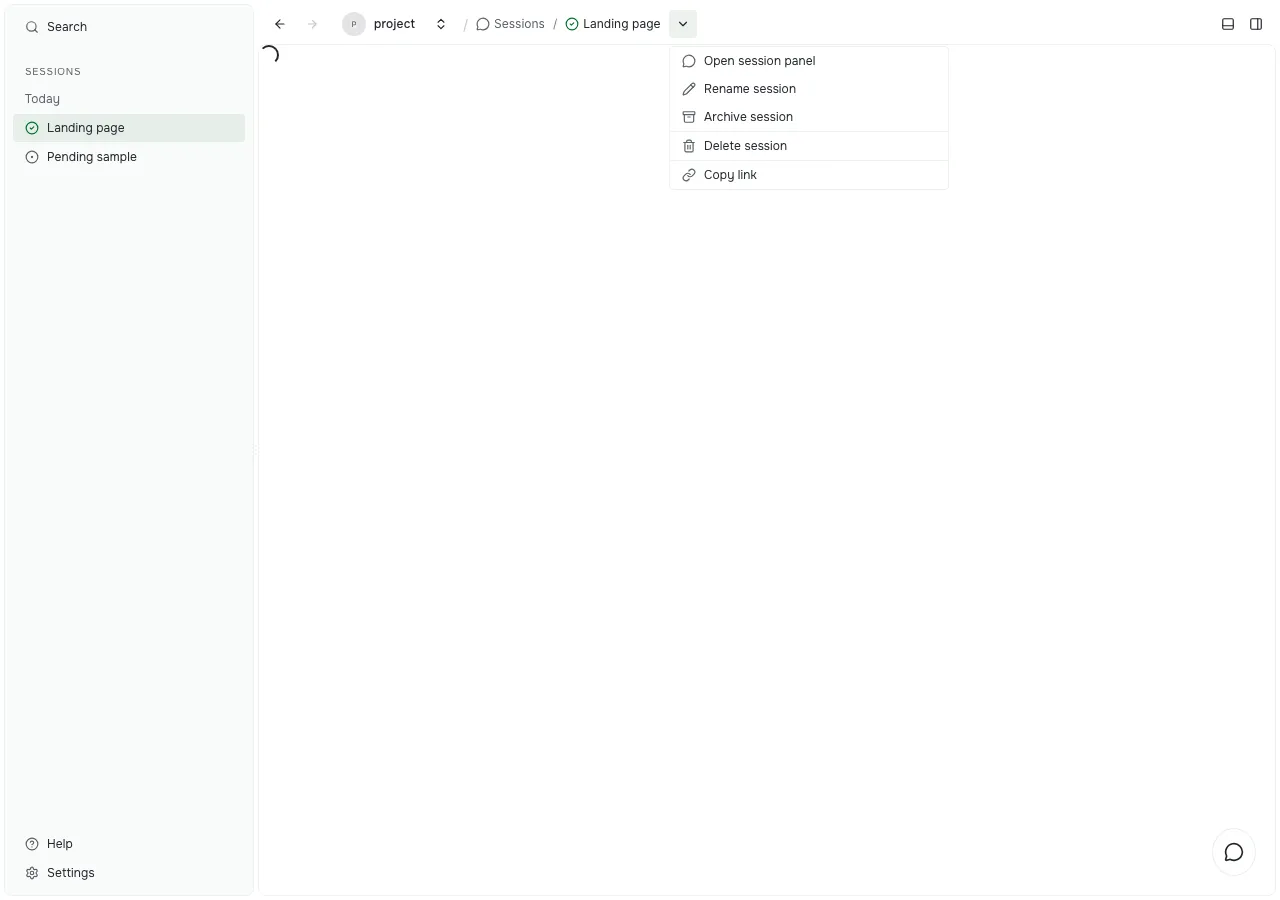Click the Search field in sidebar
Viewport: 1280px width, 900px height.
129,27
